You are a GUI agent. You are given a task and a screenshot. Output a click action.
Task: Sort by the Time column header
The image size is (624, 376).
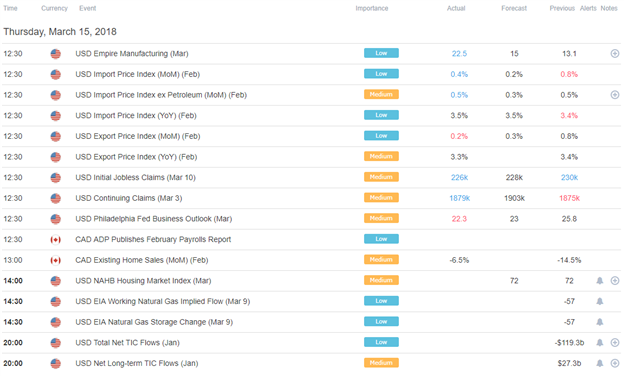[x=10, y=8]
